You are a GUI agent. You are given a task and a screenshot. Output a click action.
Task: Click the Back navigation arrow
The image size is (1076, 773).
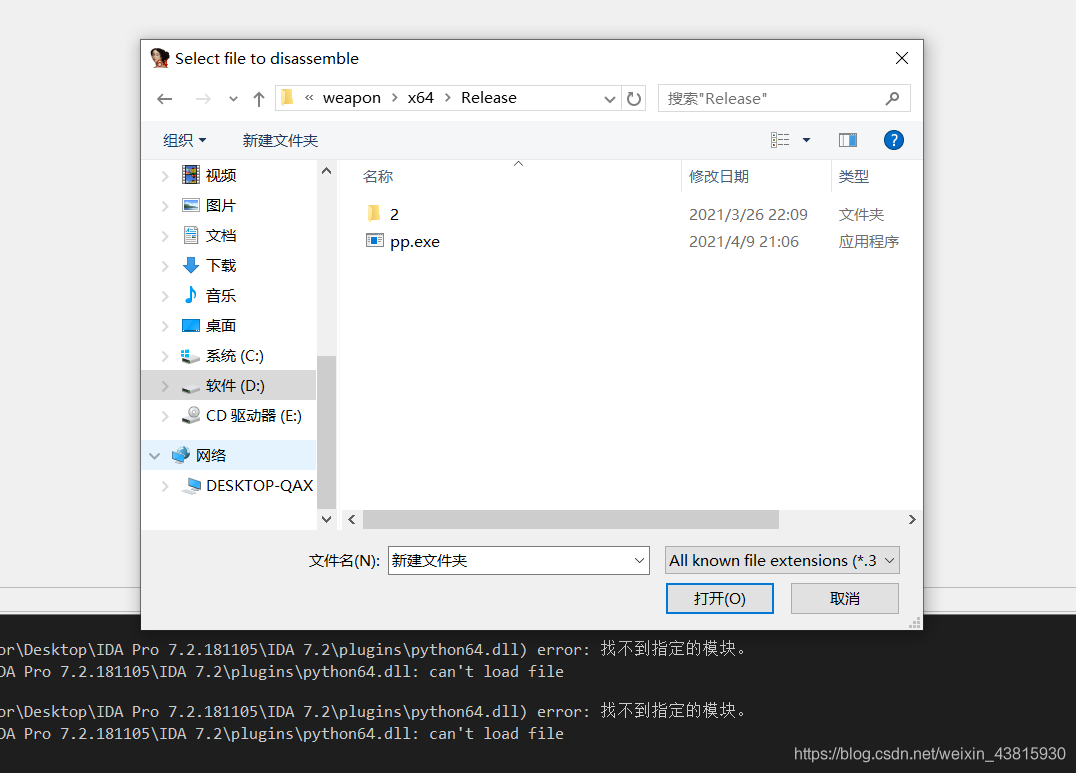pos(164,99)
